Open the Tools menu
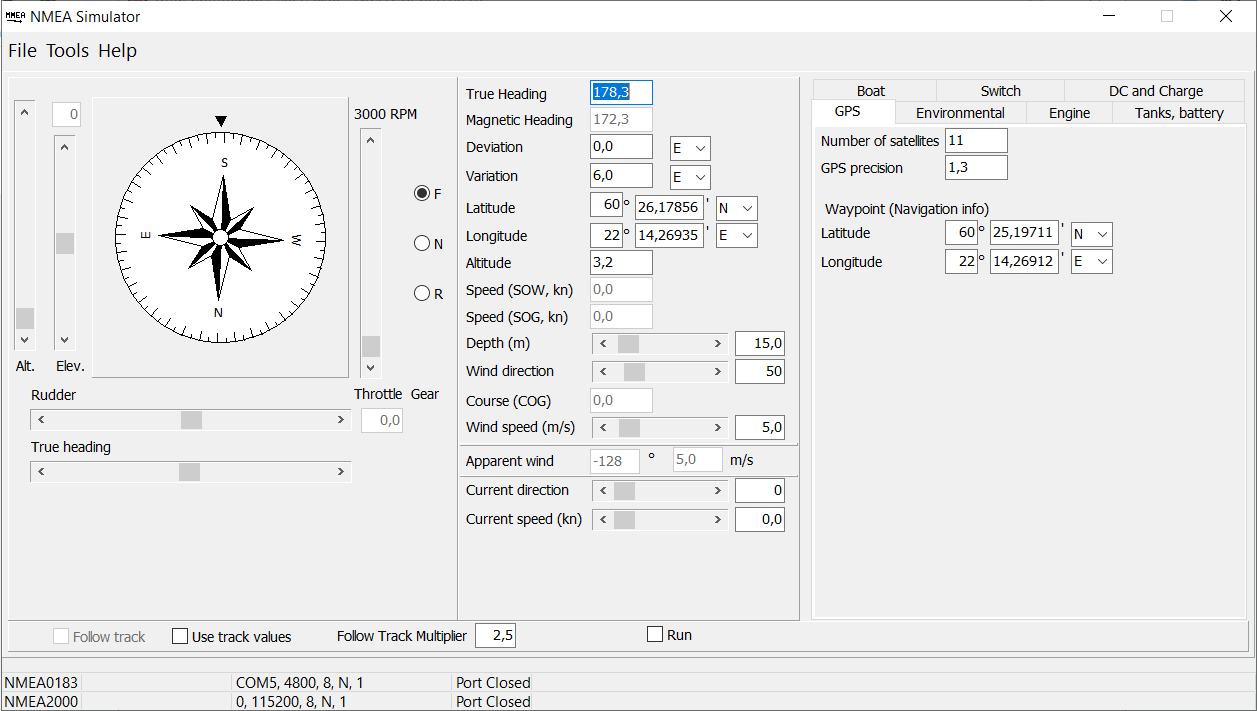 67,50
